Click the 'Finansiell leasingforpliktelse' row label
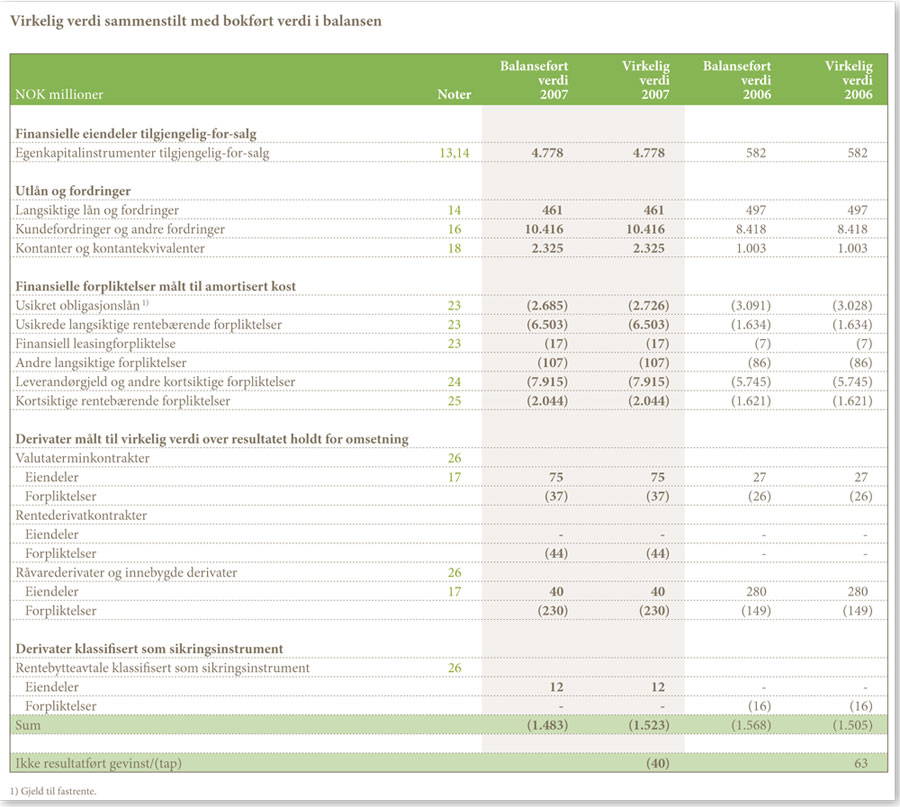This screenshot has height=807, width=900. pos(95,344)
